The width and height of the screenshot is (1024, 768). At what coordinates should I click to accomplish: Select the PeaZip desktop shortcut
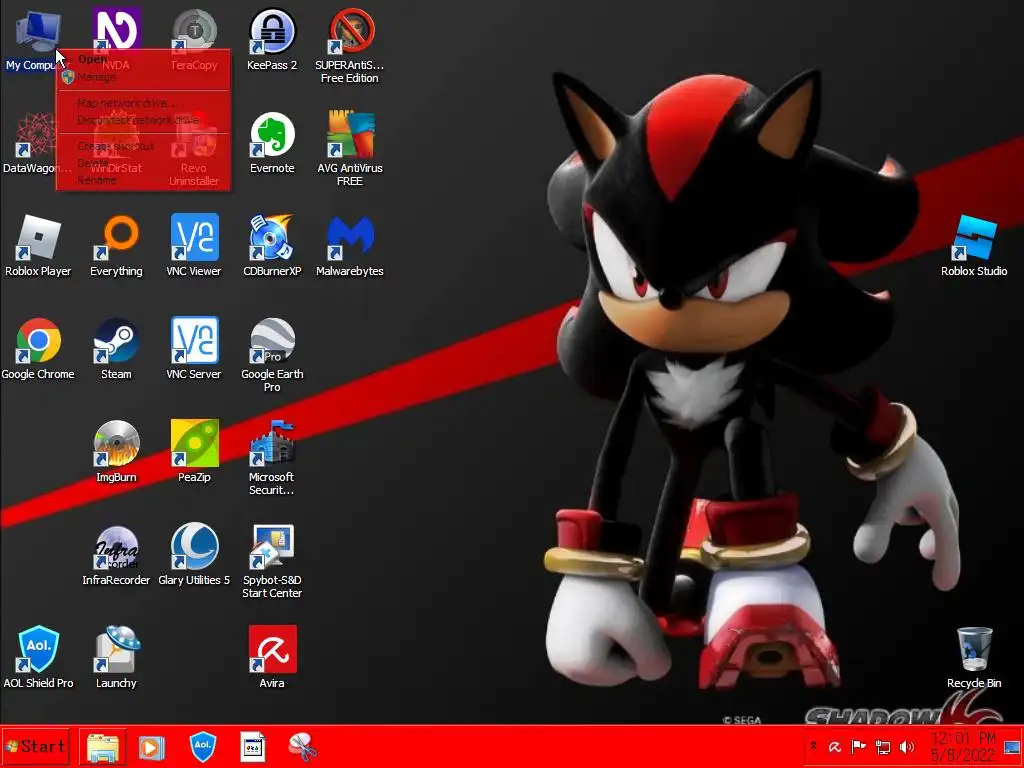(194, 452)
